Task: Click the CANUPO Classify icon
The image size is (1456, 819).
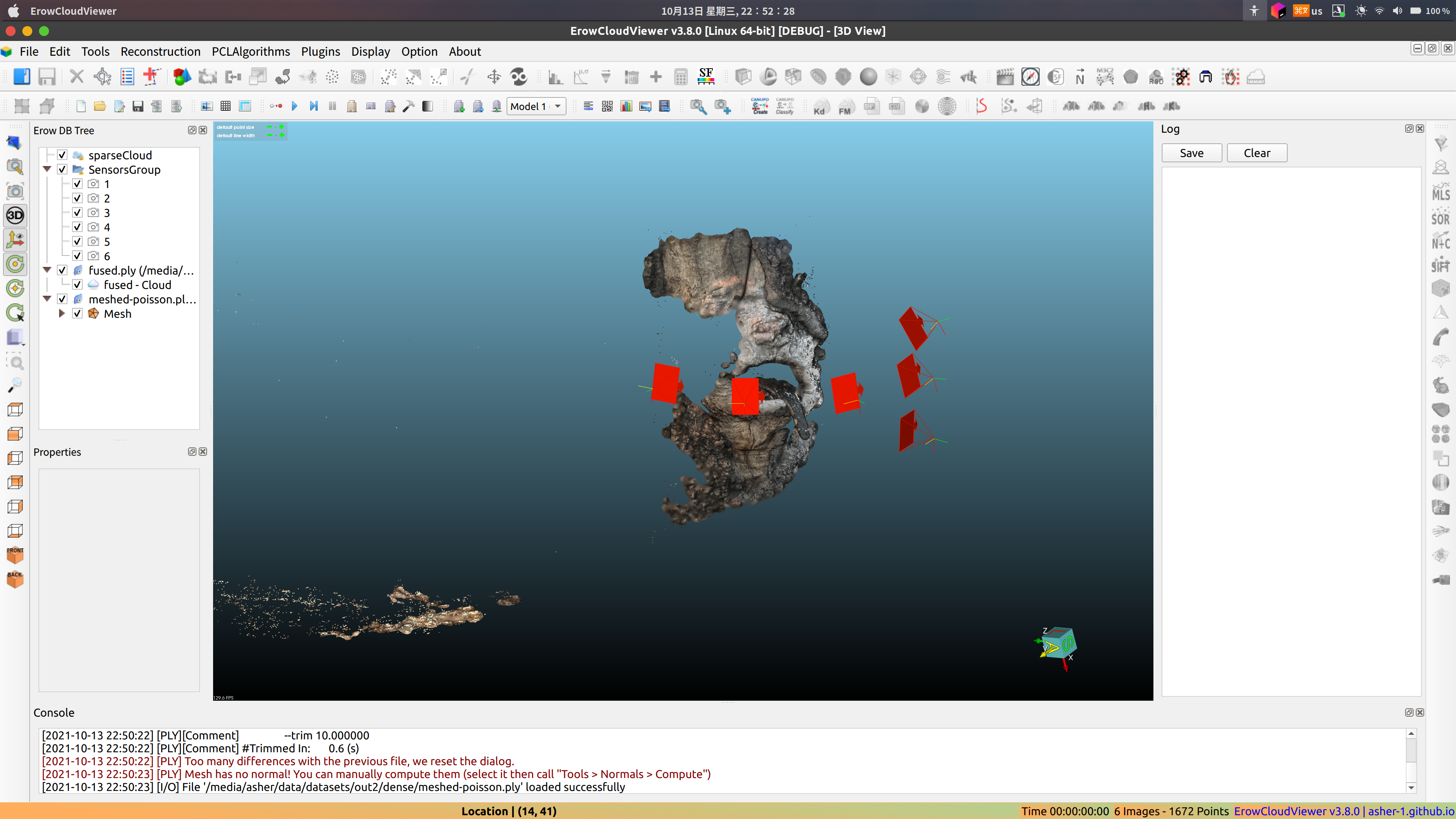Action: click(784, 106)
